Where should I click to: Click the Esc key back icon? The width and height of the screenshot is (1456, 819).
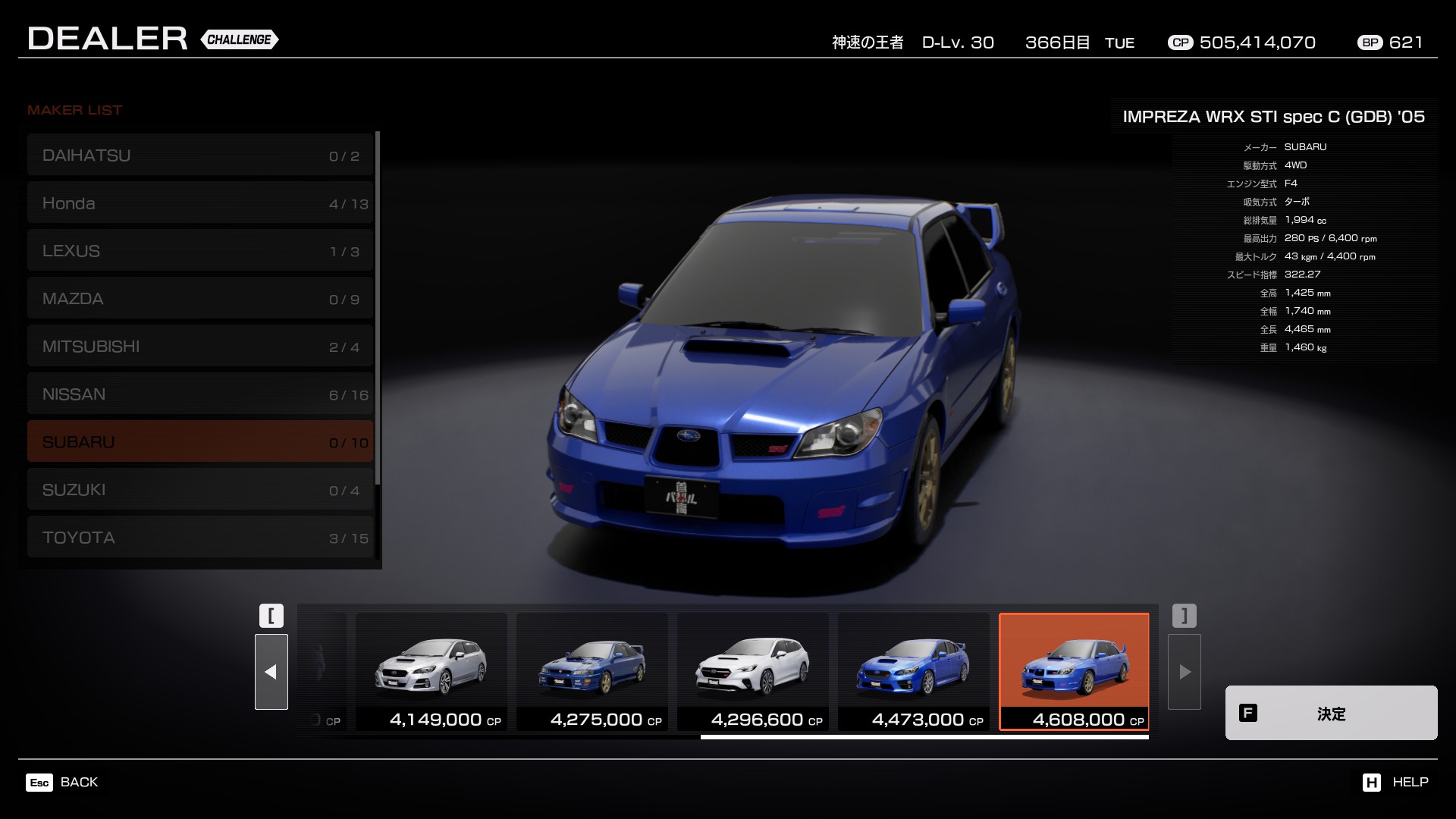(39, 783)
